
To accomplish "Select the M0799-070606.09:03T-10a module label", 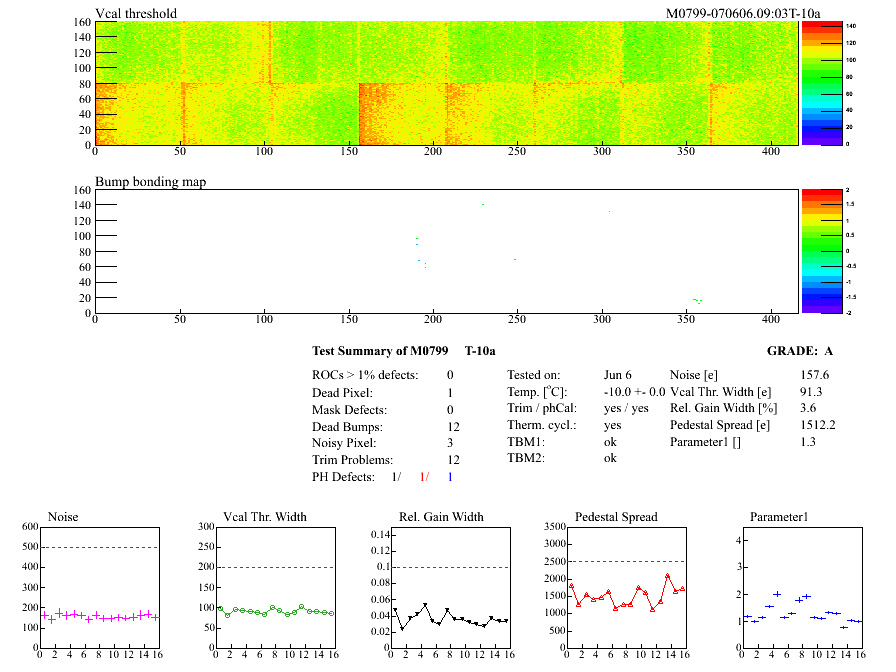I will 743,13.
